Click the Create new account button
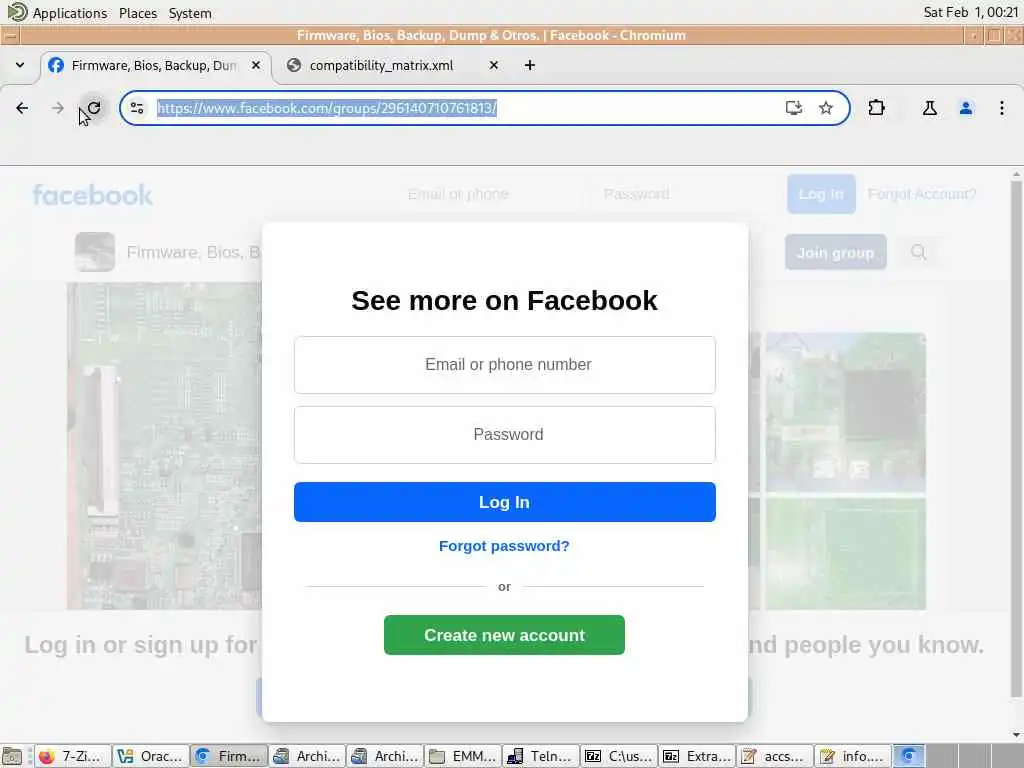Image resolution: width=1024 pixels, height=768 pixels. 504,635
